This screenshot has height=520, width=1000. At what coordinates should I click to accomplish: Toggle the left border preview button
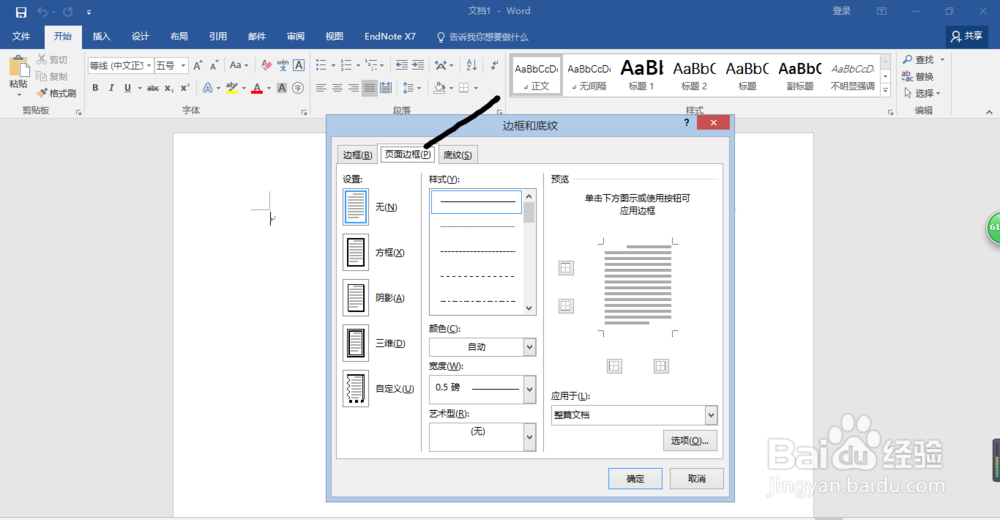click(614, 366)
